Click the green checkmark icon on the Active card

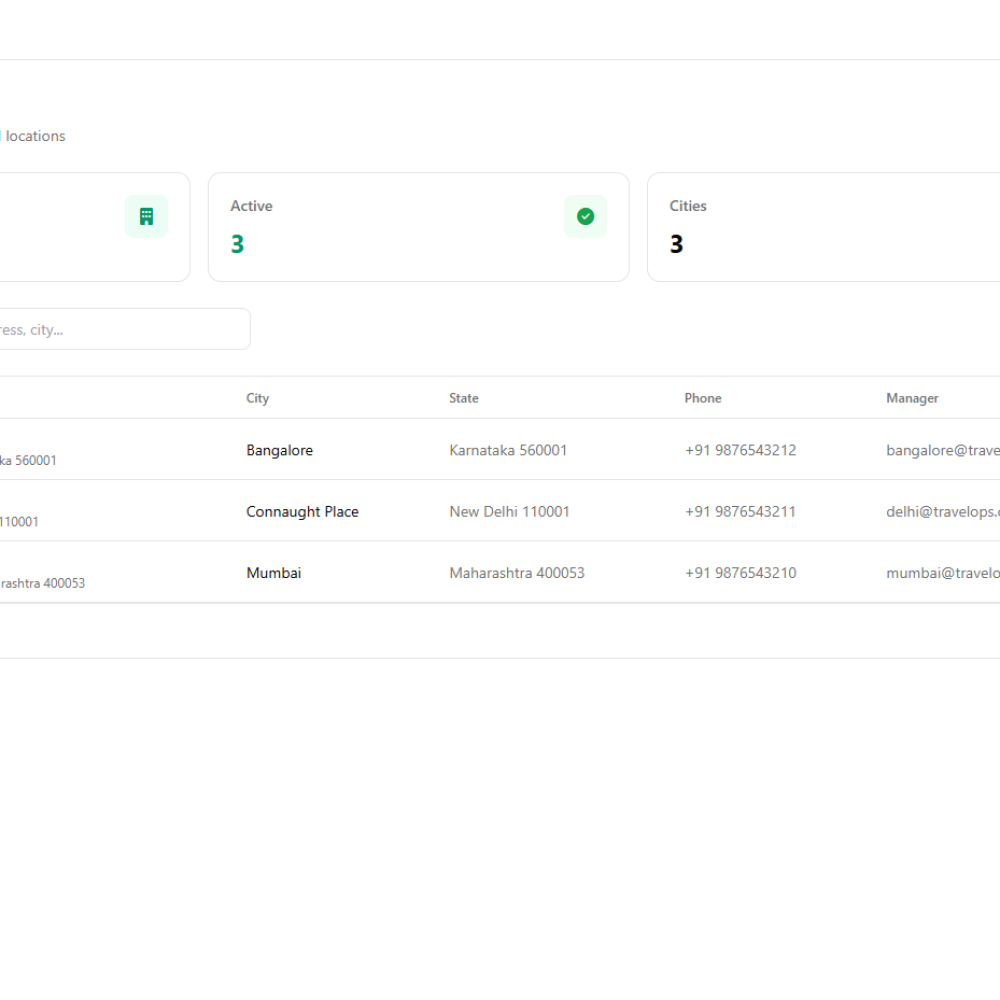[x=585, y=216]
